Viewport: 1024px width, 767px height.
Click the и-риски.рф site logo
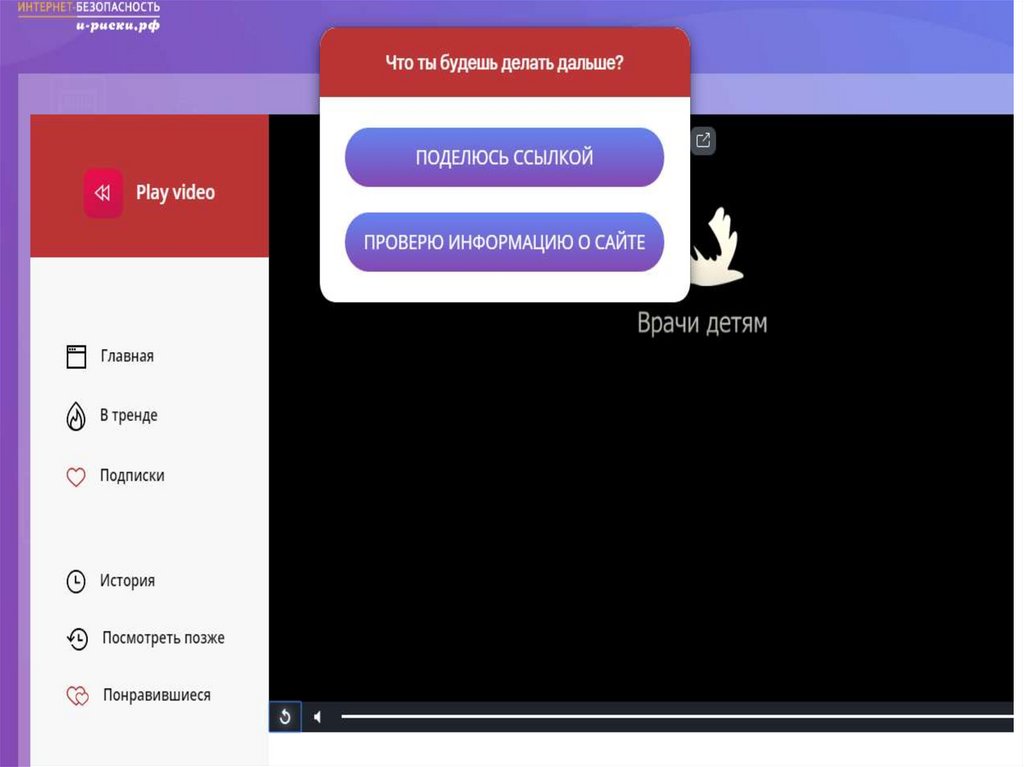point(89,16)
